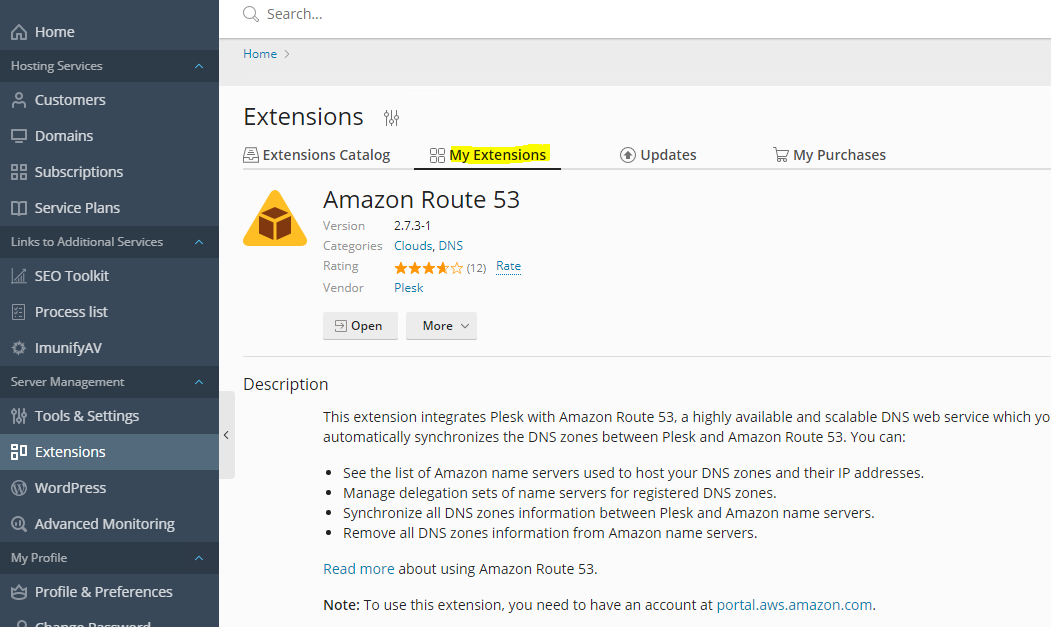
Task: Open the My Purchases tab
Action: 829,155
